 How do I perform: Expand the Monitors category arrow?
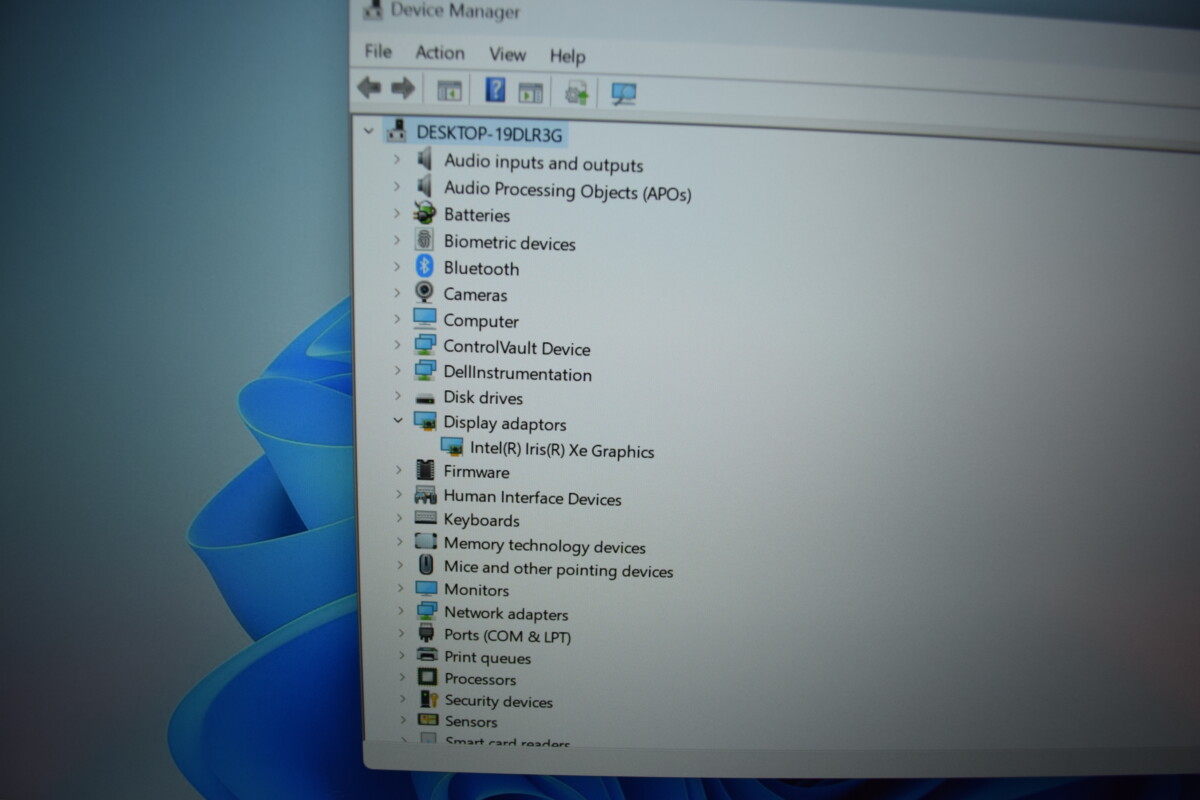click(x=399, y=588)
